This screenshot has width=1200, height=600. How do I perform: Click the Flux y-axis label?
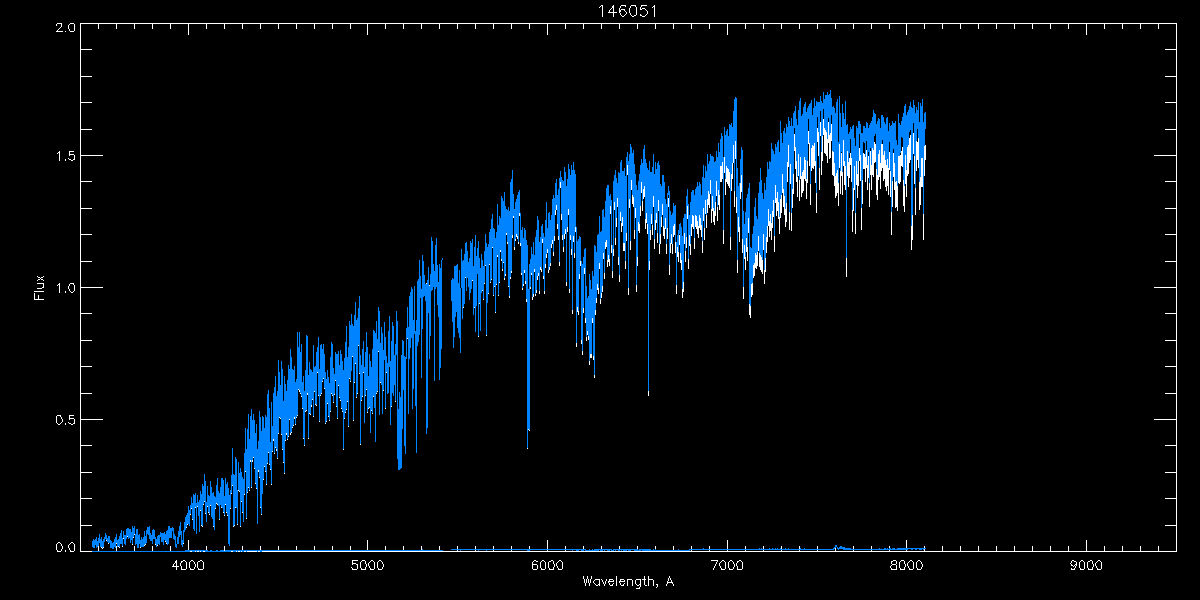pos(39,288)
